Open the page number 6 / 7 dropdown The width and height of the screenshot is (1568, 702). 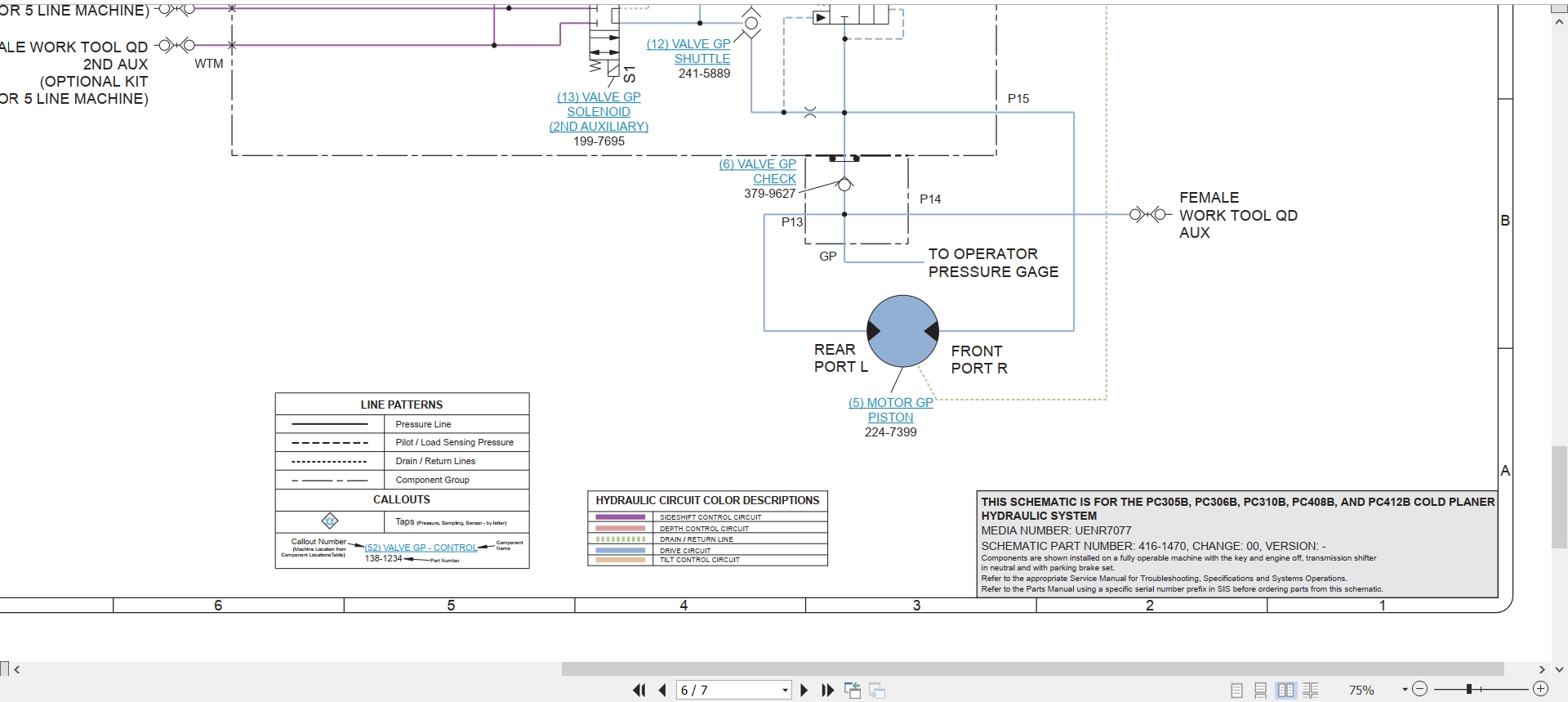(785, 691)
